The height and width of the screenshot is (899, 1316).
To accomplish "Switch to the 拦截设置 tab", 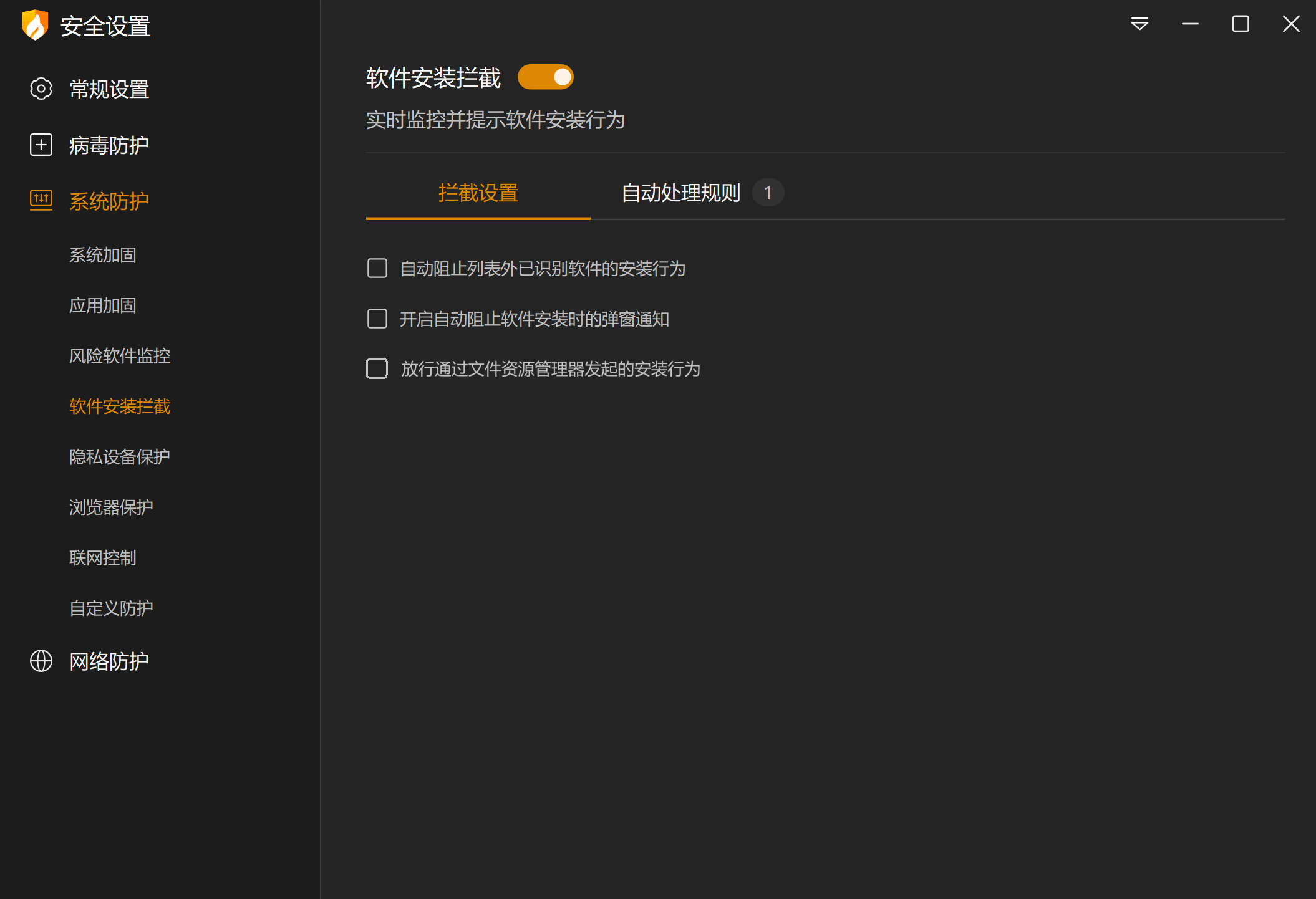I will click(478, 193).
